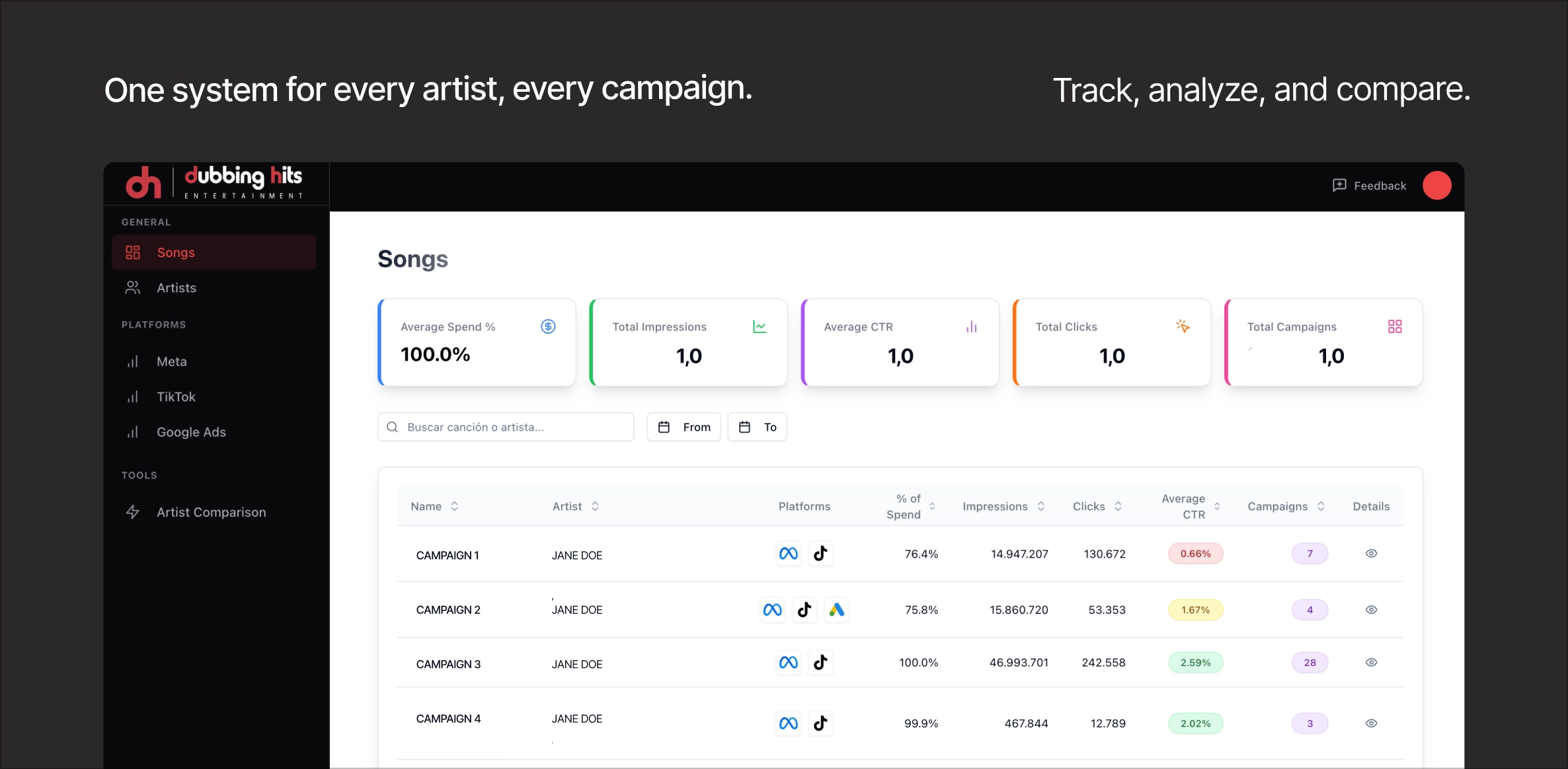
Task: Open the To date picker
Action: pos(757,427)
